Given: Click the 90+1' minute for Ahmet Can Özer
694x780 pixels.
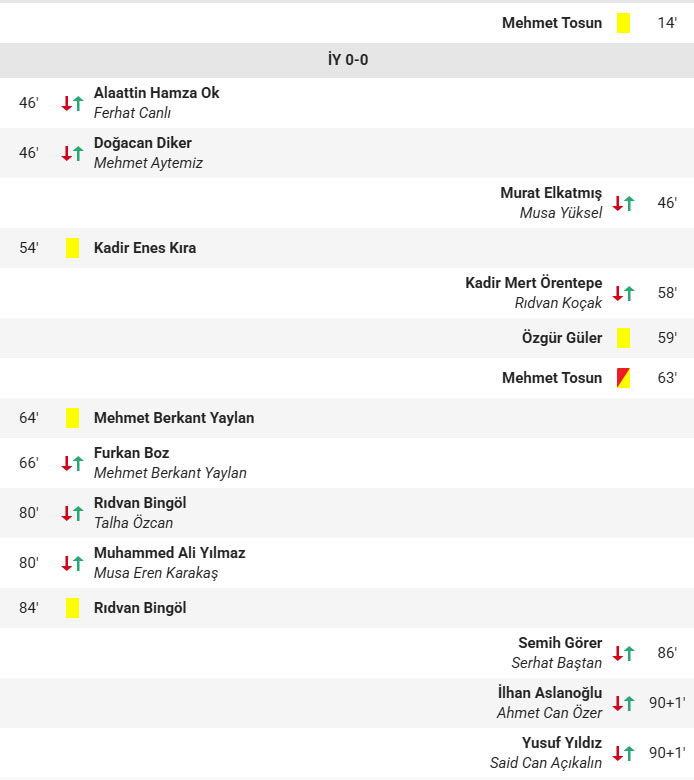Looking at the screenshot, I should (x=667, y=703).
